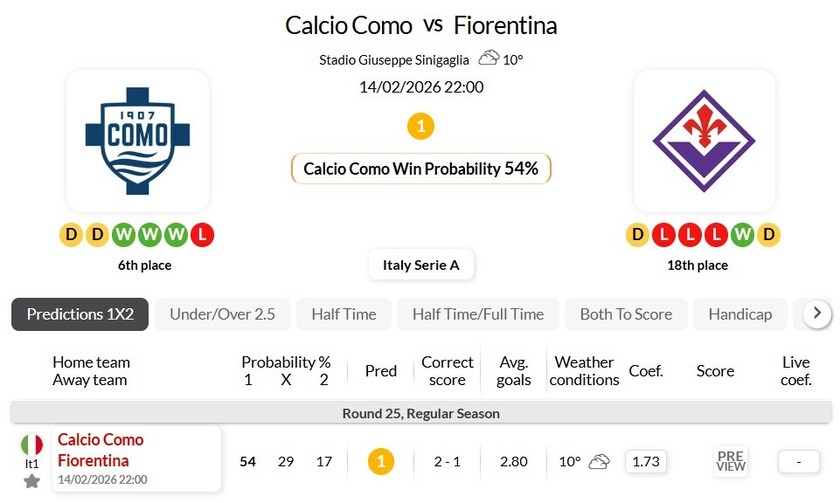Click Fiorentina's green W form badge
The image size is (840, 503).
(x=742, y=235)
